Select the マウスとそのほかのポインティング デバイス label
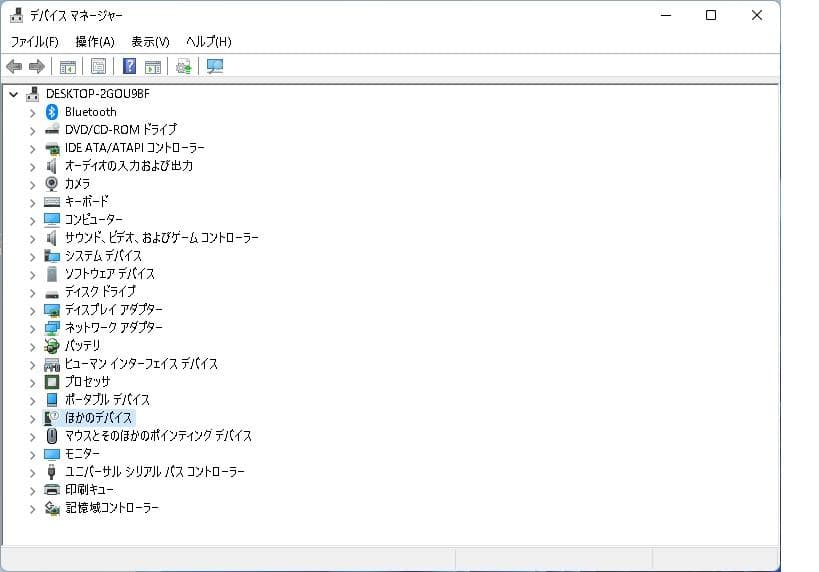Viewport: 819px width, 572px height. point(158,436)
